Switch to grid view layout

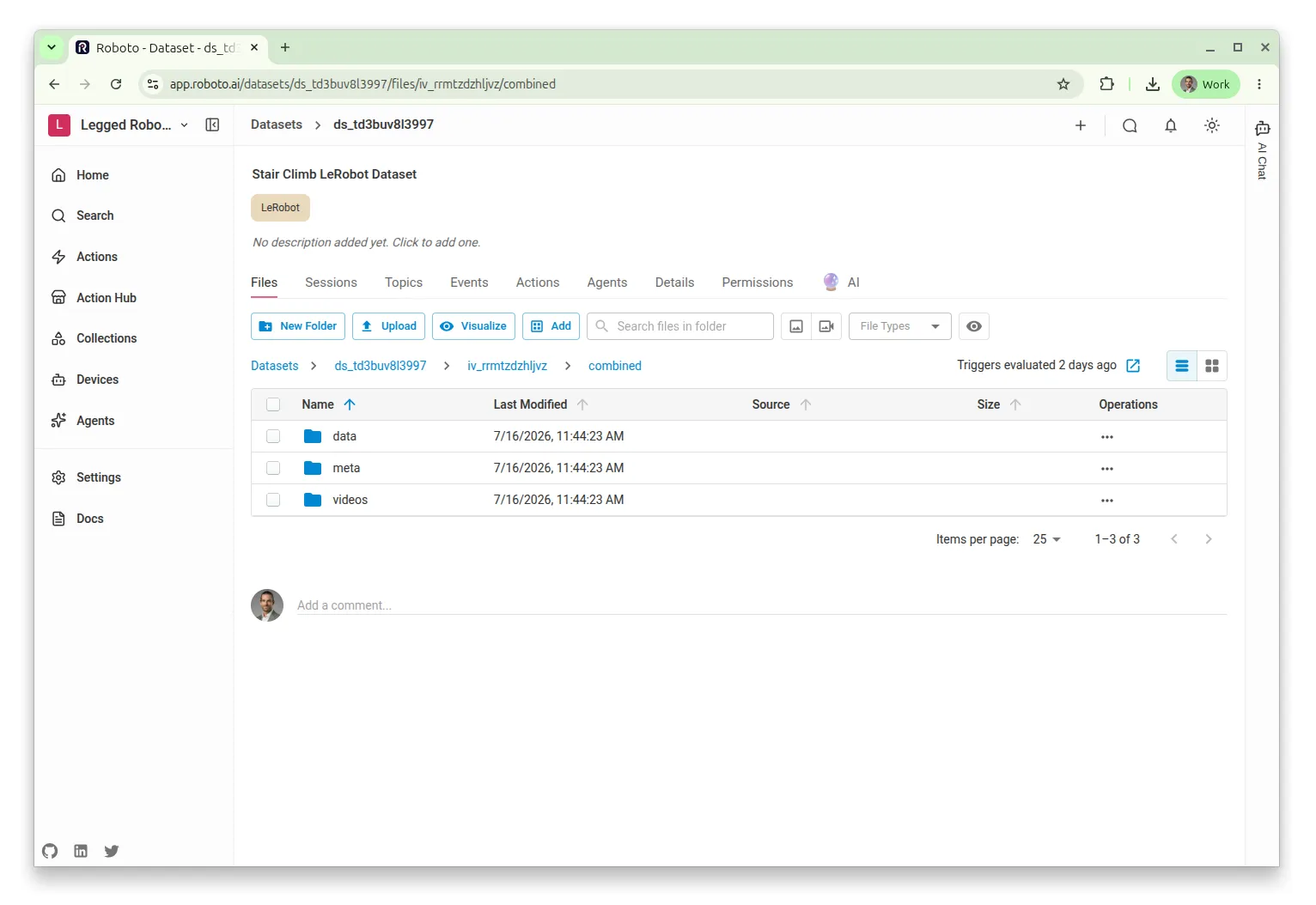[1212, 366]
